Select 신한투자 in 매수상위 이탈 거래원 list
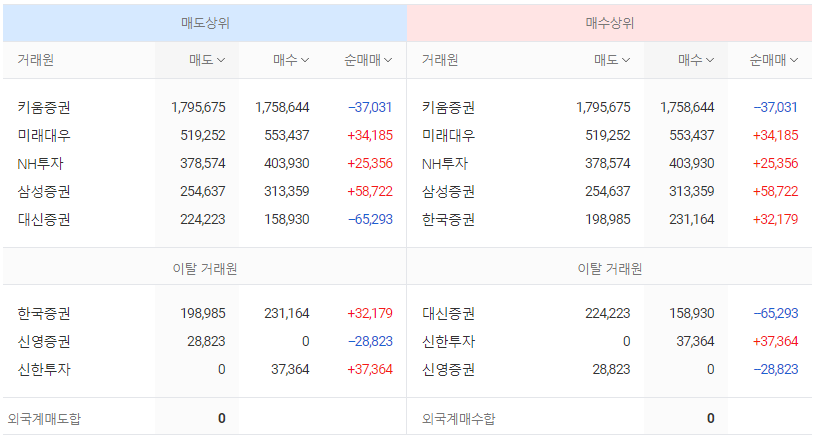818x438 pixels. [448, 342]
